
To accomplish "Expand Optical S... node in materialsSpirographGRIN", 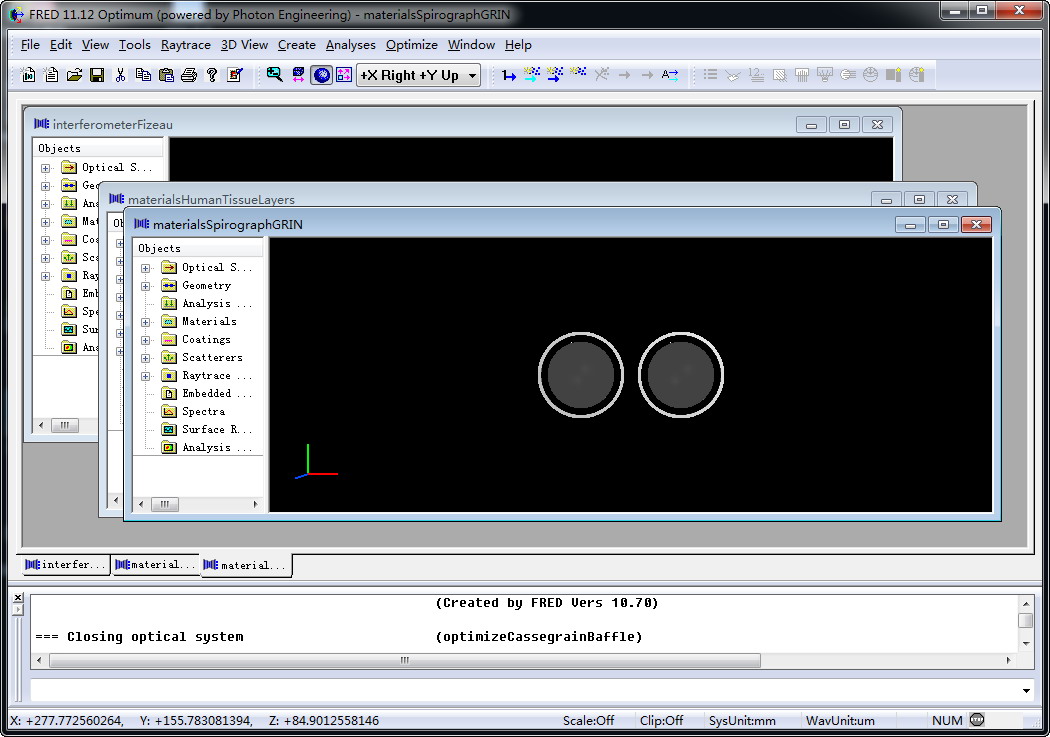I will (x=145, y=268).
